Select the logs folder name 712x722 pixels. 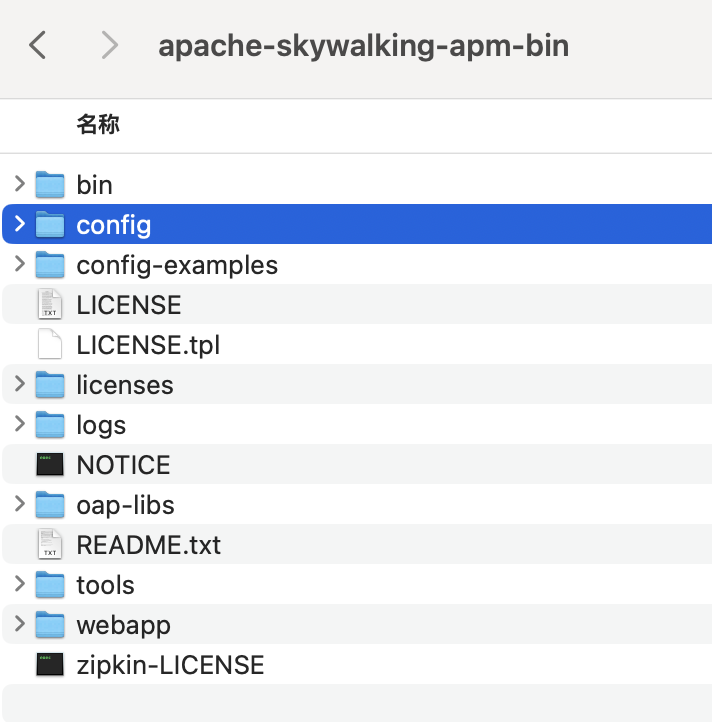click(x=101, y=425)
